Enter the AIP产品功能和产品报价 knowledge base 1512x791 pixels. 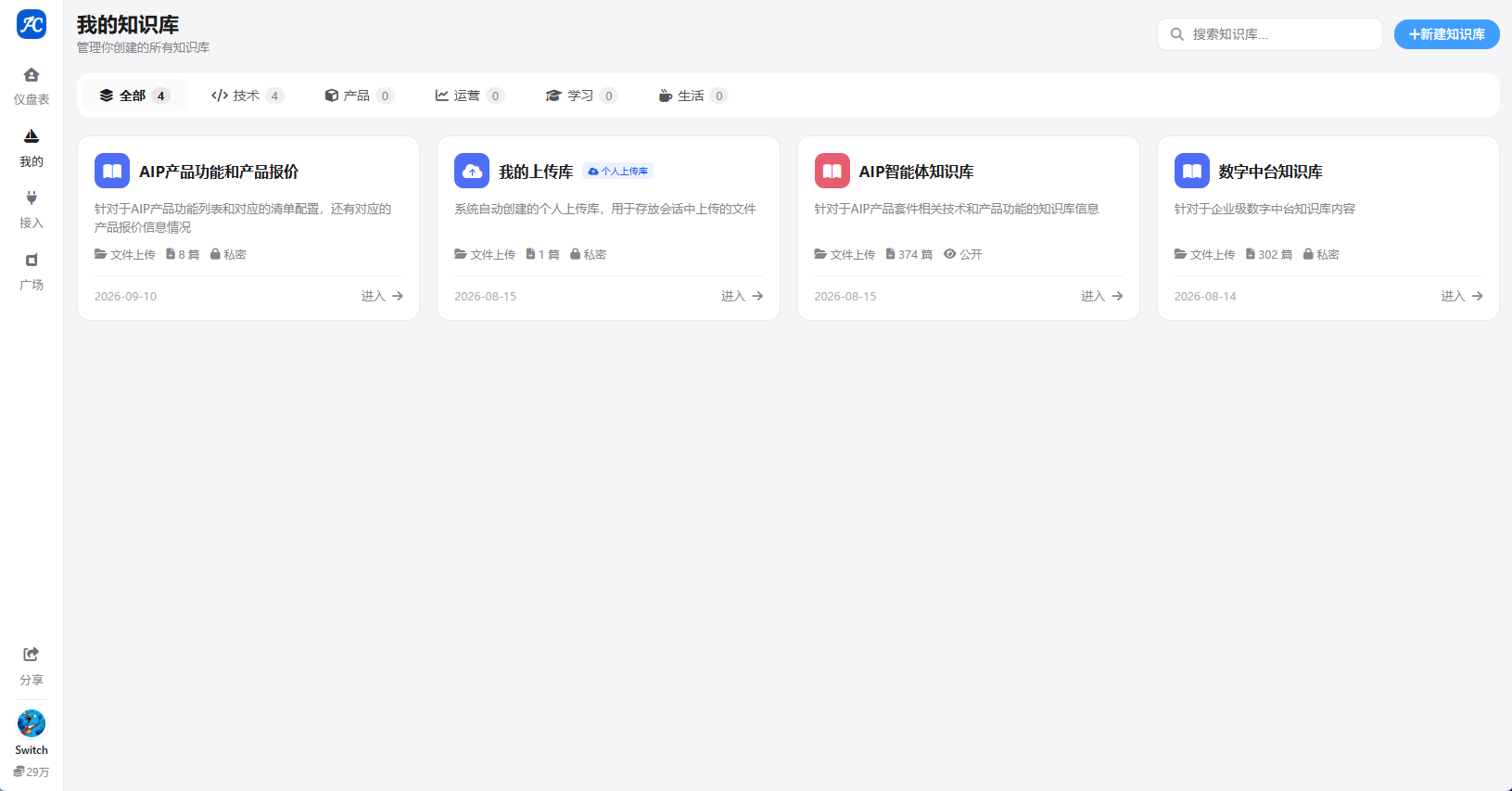[382, 296]
